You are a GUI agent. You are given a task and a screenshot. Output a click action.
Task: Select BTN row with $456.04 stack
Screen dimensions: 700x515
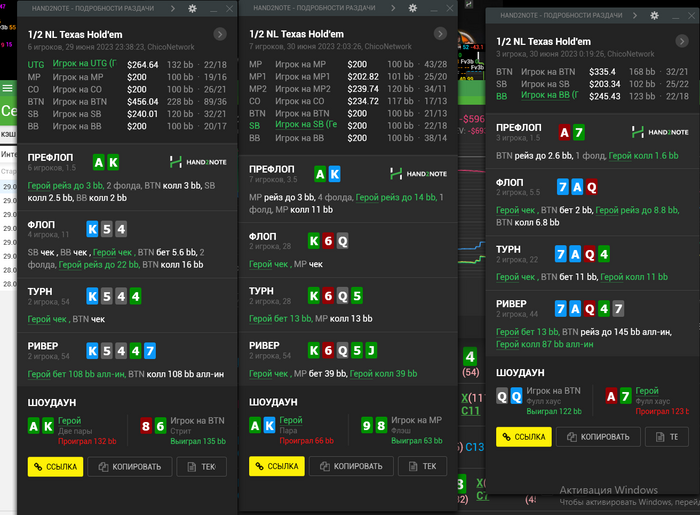click(x=127, y=102)
